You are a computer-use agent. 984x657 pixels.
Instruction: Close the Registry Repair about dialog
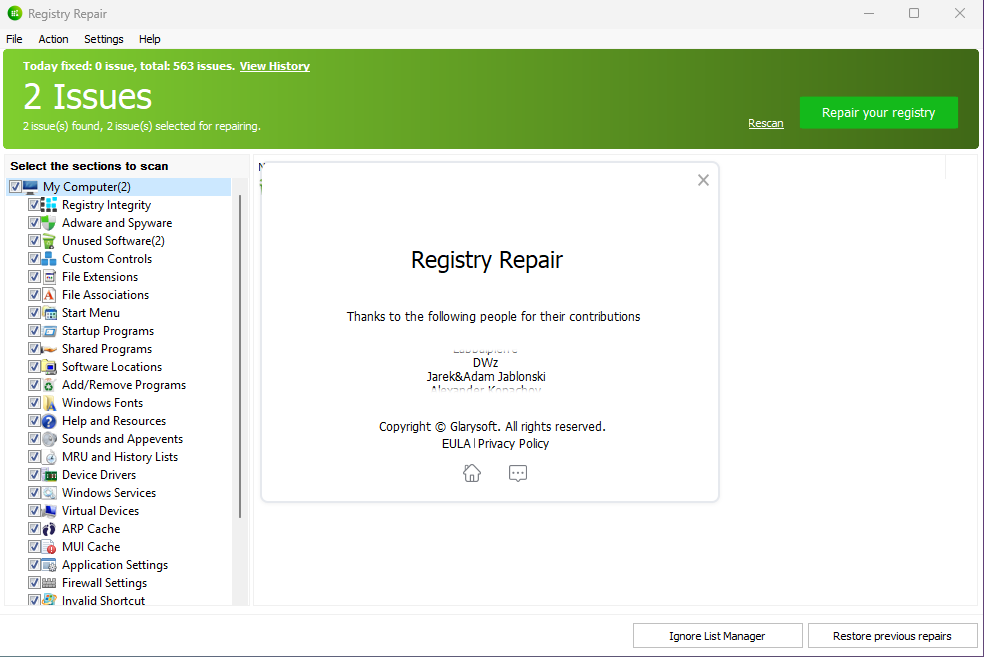pos(703,180)
